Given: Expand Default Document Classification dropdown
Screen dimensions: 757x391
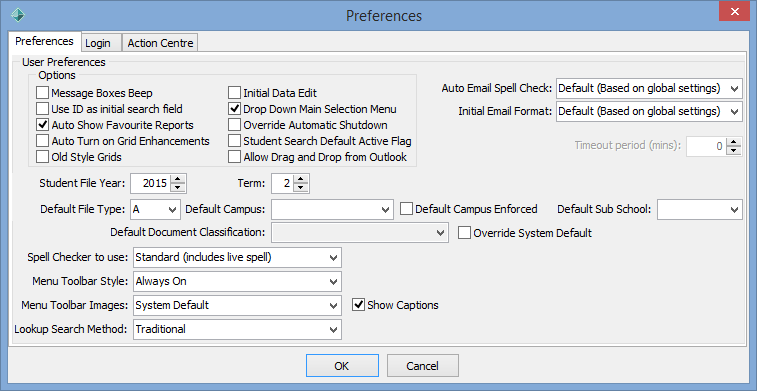Looking at the screenshot, I should [x=360, y=233].
